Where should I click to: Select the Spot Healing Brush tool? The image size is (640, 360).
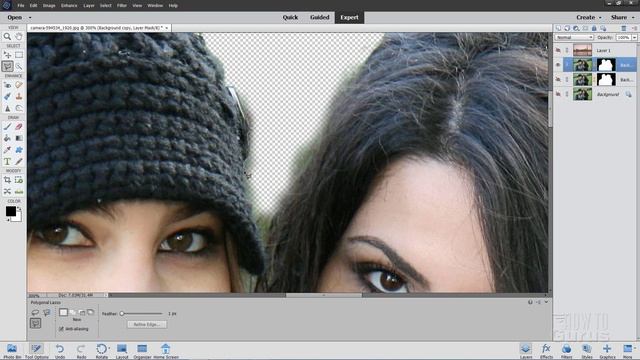pyautogui.click(x=19, y=85)
